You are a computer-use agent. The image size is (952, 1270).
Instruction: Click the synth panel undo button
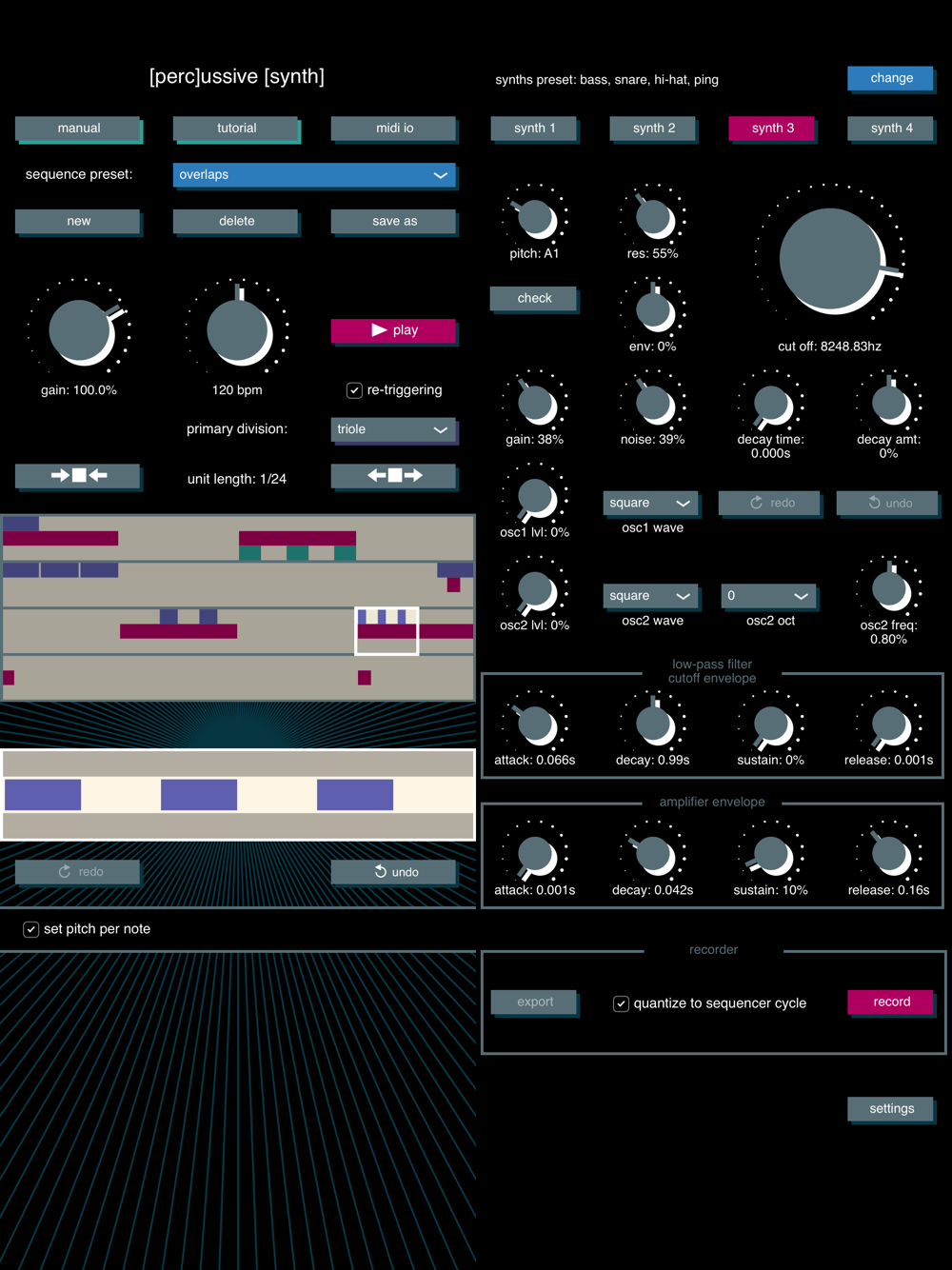888,503
